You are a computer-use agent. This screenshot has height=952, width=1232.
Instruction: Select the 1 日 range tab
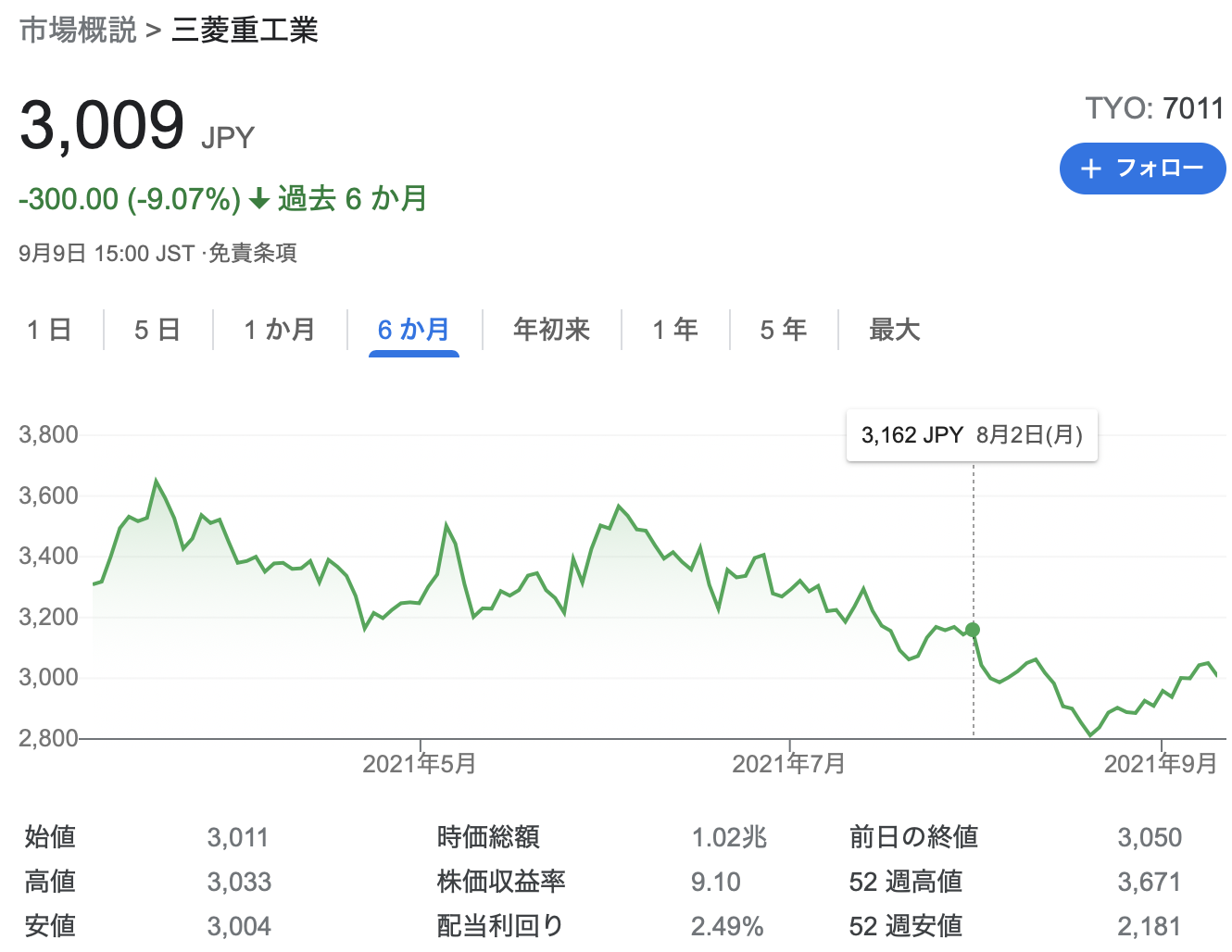(x=49, y=330)
